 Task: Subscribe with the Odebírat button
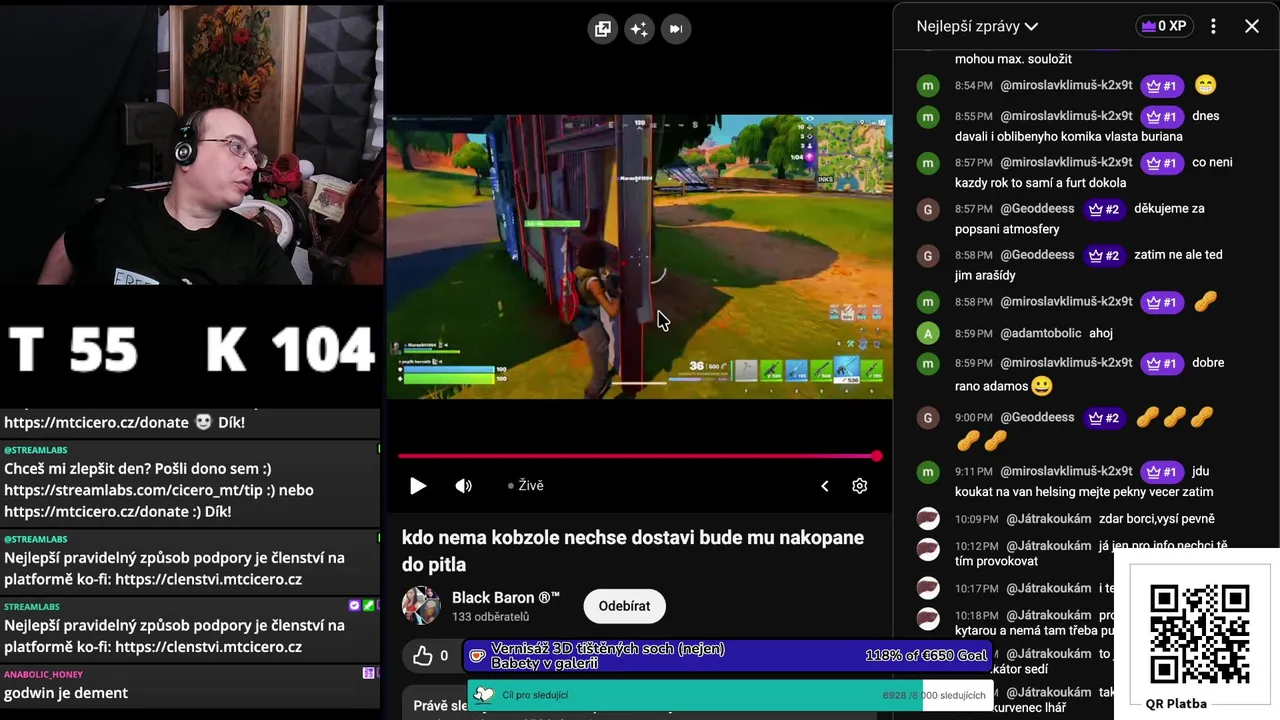[x=624, y=606]
